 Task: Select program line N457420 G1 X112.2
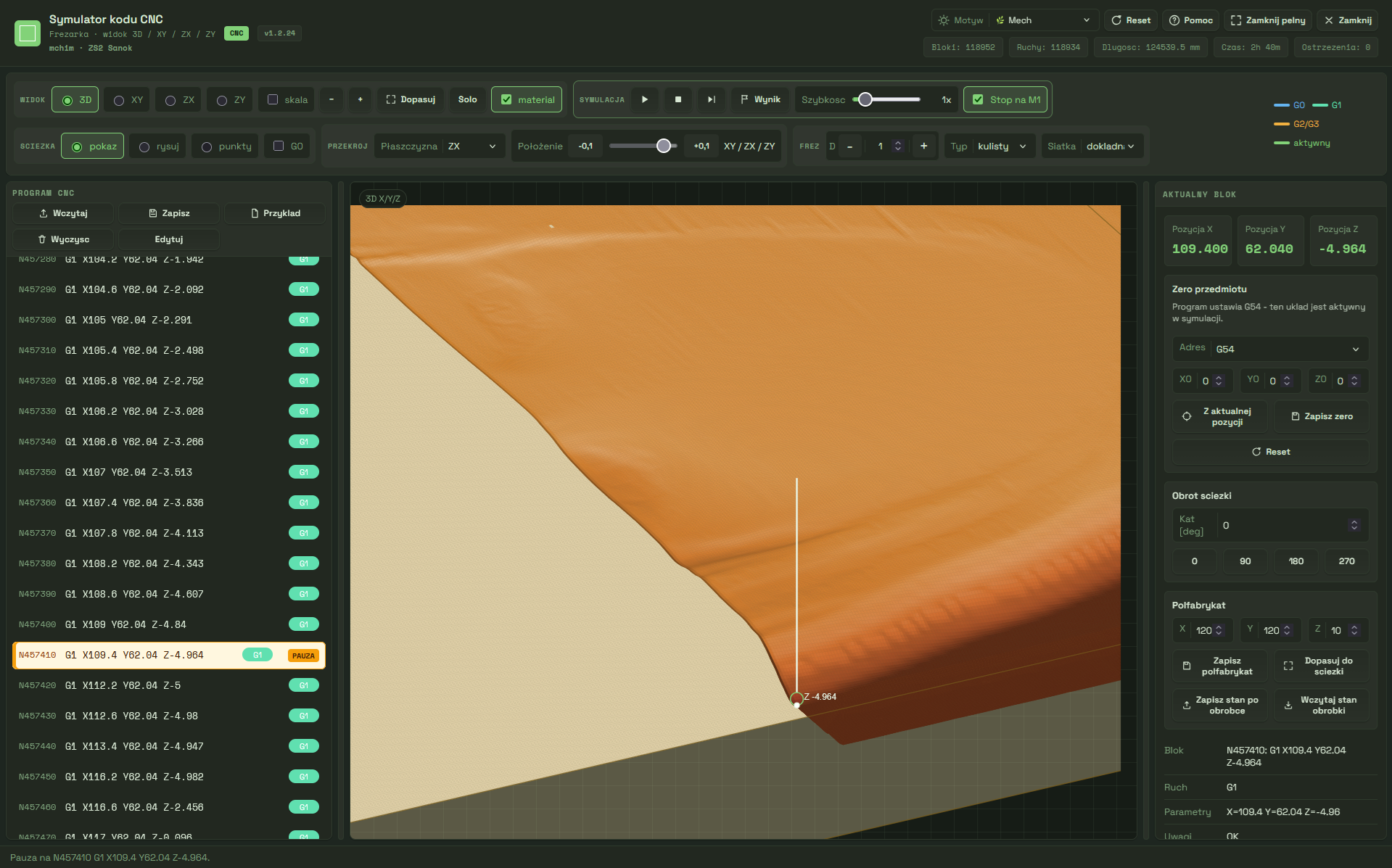169,685
